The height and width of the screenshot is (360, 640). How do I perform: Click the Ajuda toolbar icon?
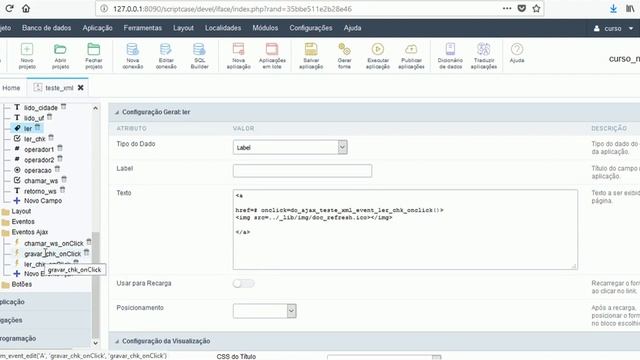coord(517,53)
